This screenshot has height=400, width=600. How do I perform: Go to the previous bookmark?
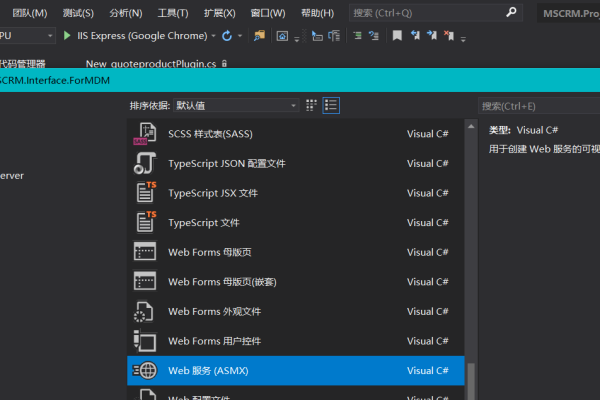pyautogui.click(x=415, y=36)
